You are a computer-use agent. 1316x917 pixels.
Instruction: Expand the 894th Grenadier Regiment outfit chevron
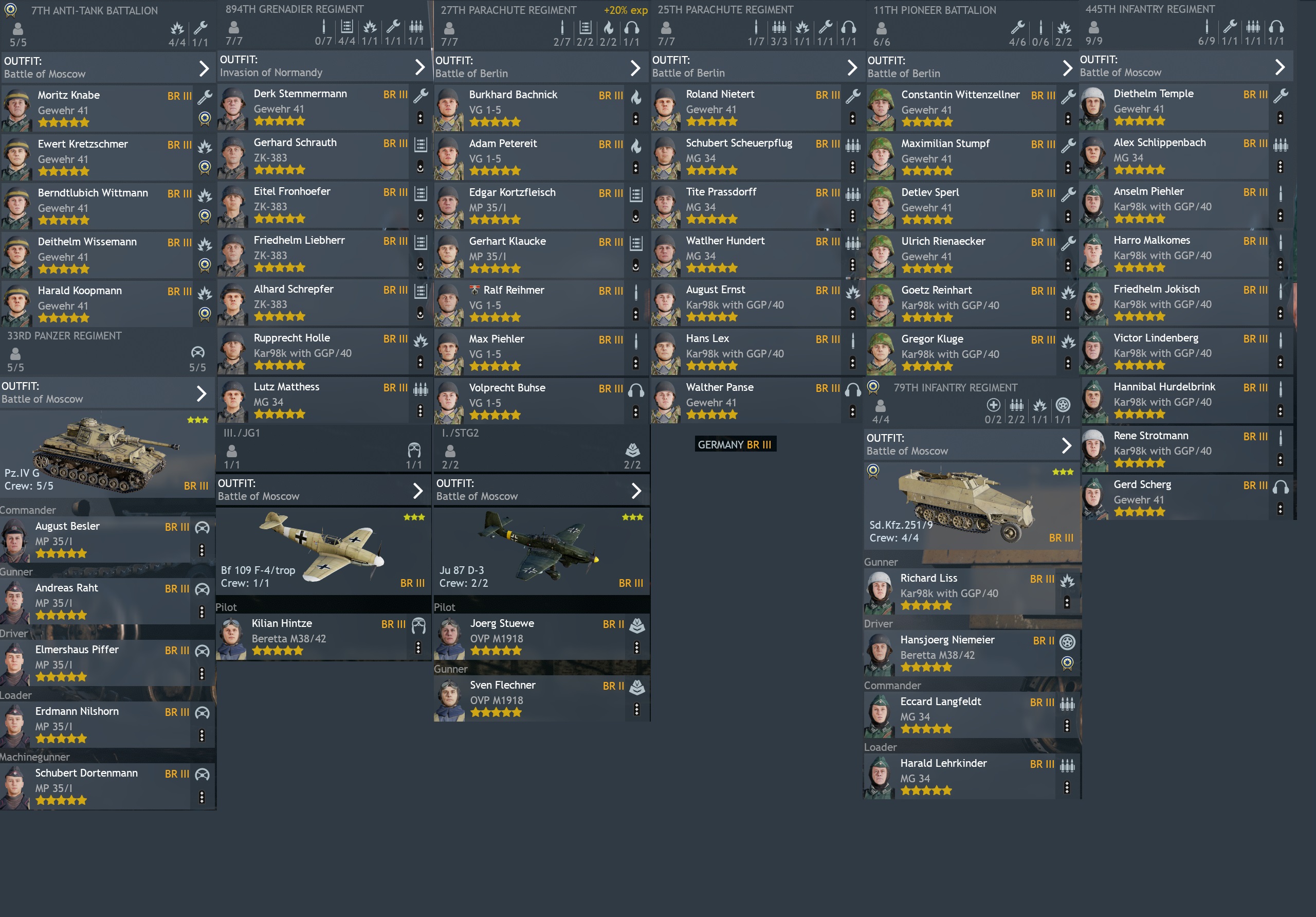coord(419,67)
